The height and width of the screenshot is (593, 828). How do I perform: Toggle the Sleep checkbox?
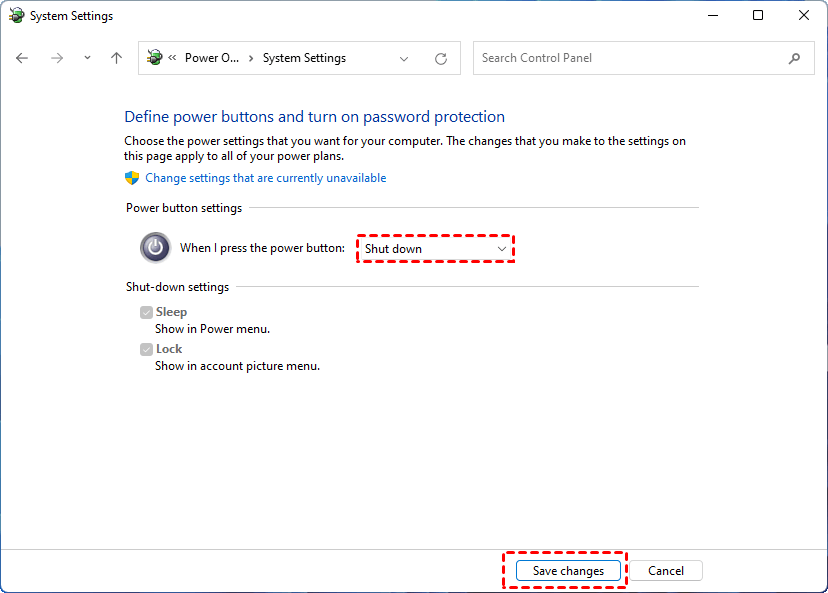(147, 312)
